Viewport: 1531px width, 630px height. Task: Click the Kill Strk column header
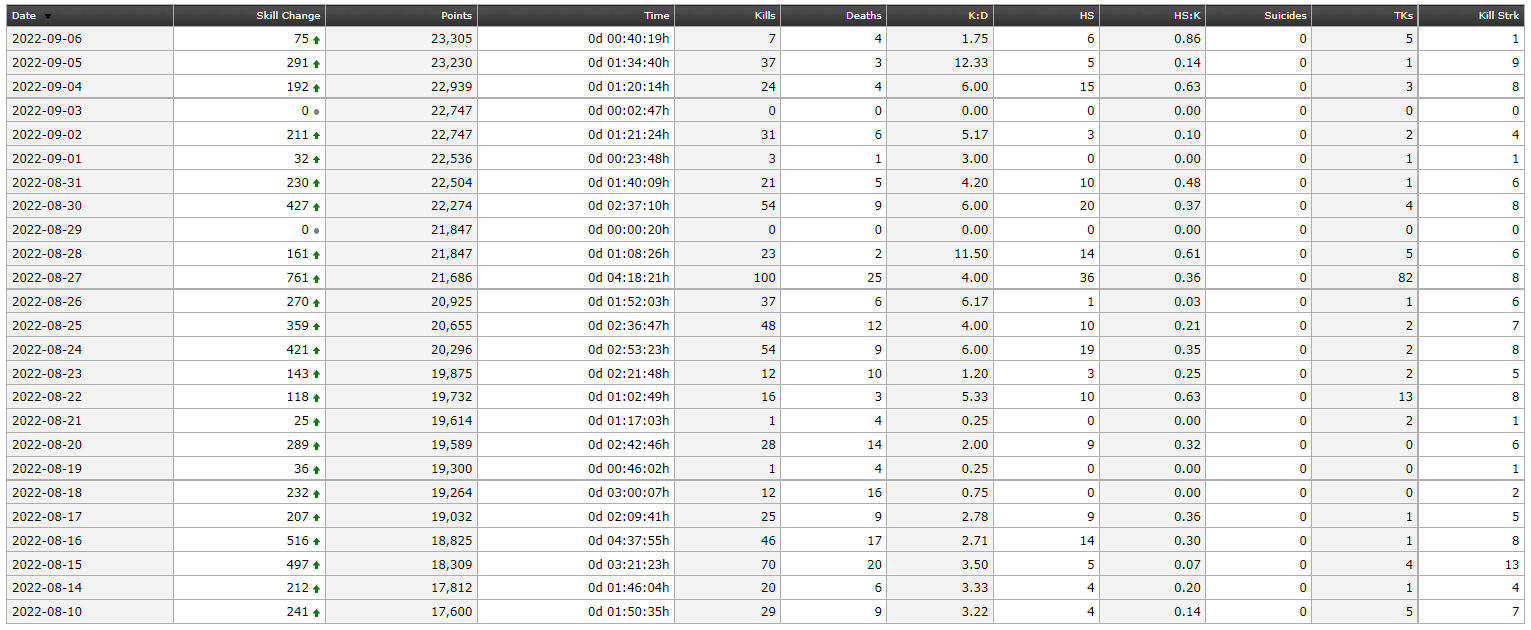(1499, 16)
